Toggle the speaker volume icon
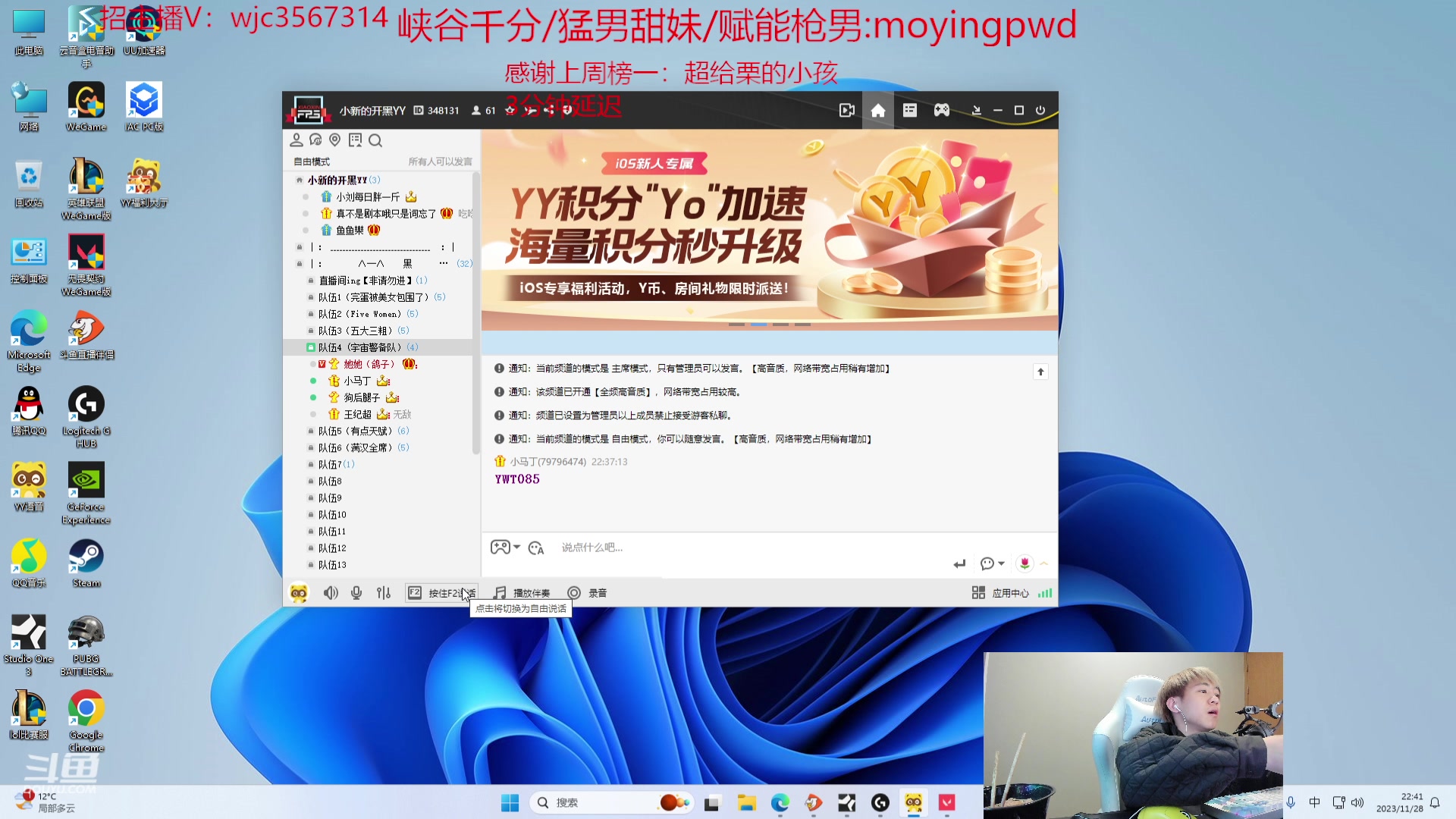Image resolution: width=1456 pixels, height=819 pixels. [x=331, y=593]
